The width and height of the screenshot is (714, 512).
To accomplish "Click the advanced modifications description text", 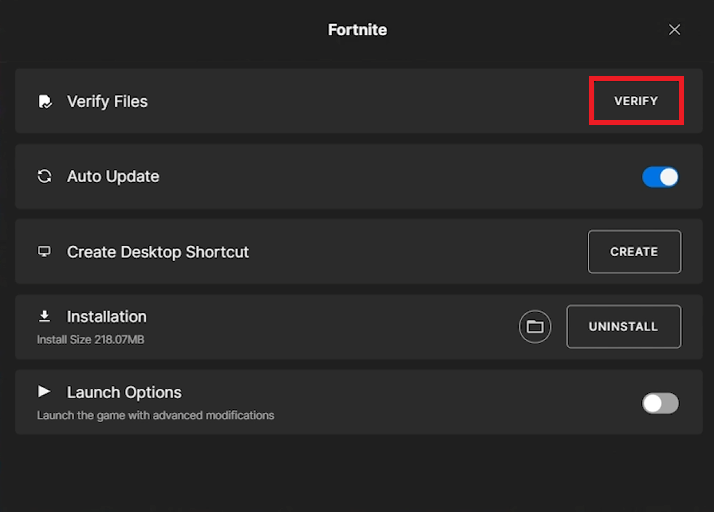I will click(155, 415).
